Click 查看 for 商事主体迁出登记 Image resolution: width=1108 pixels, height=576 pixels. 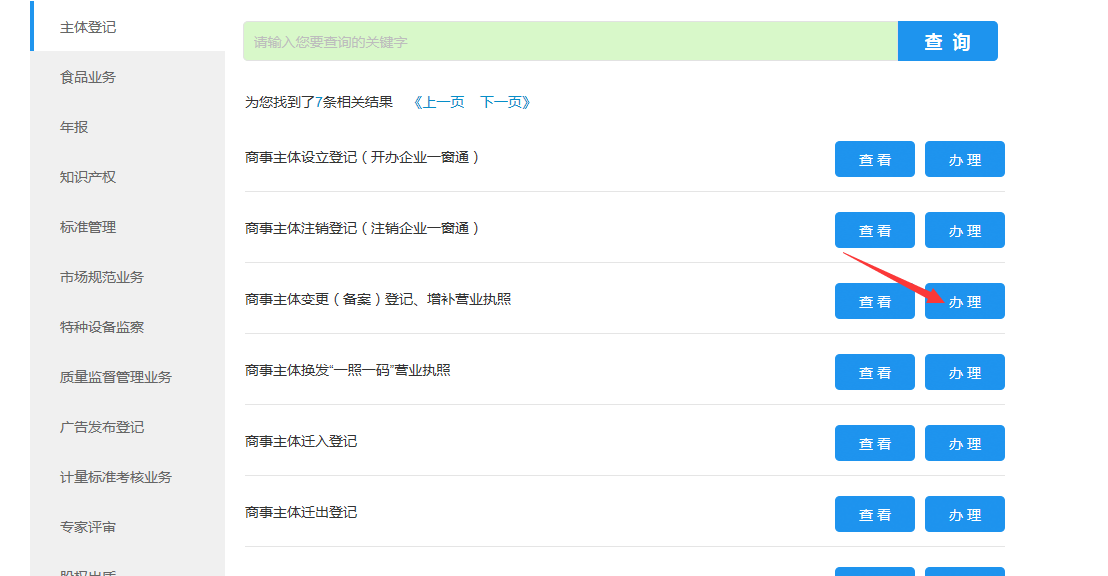pyautogui.click(x=874, y=514)
